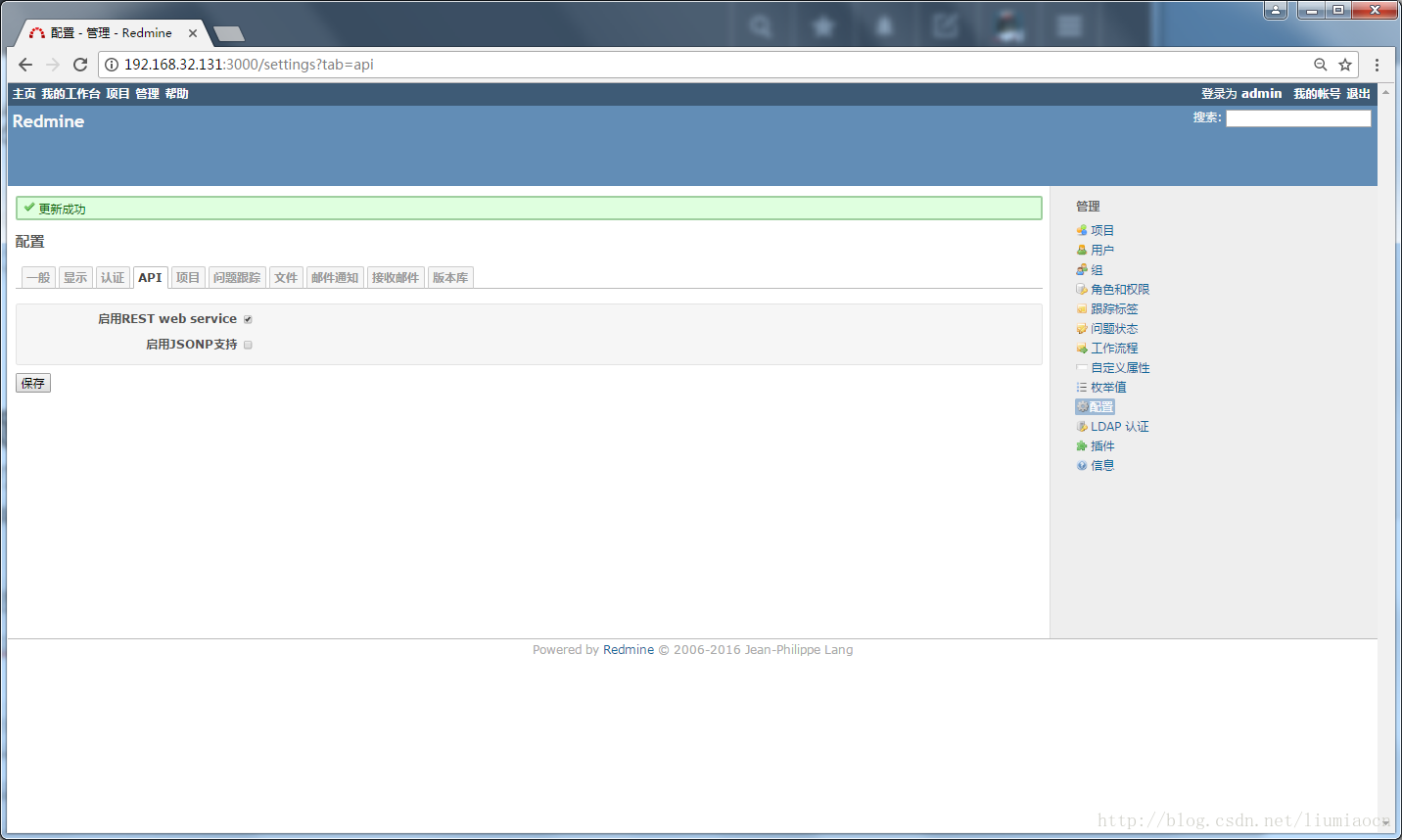
Task: Click the 信息 help icon in sidebar
Action: click(1082, 466)
